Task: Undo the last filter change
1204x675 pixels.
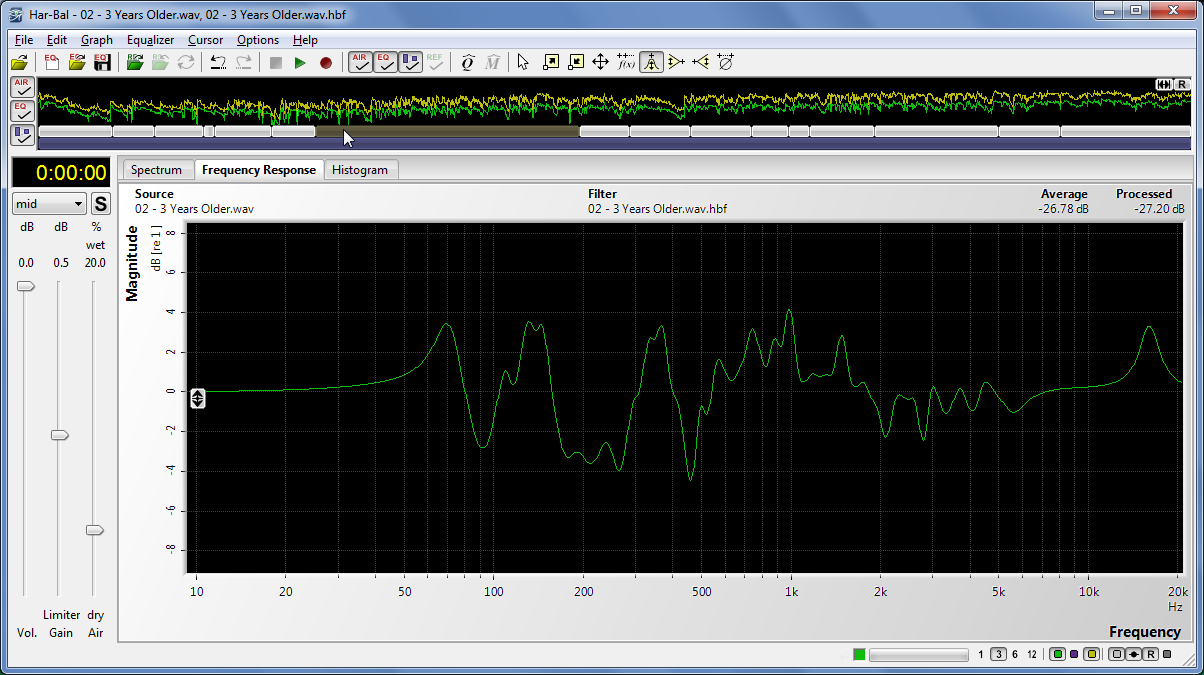Action: pos(218,62)
